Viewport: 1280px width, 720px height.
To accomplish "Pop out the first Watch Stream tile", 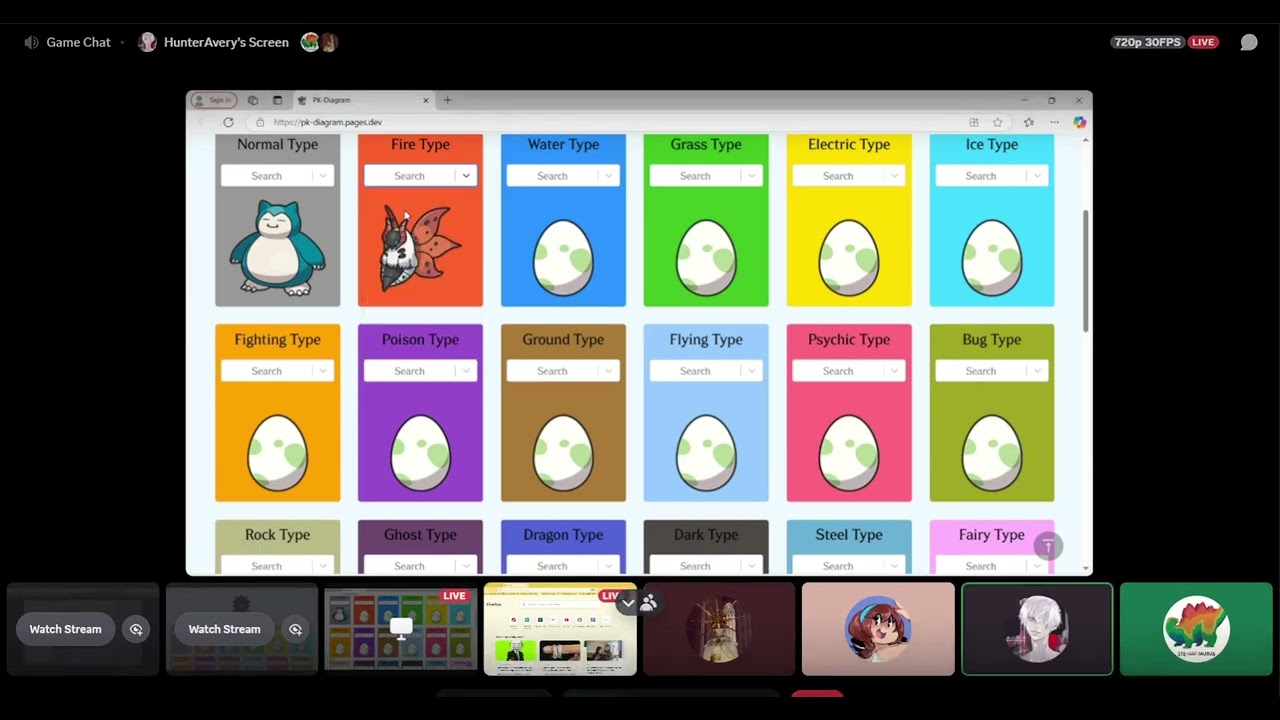I will pos(136,629).
